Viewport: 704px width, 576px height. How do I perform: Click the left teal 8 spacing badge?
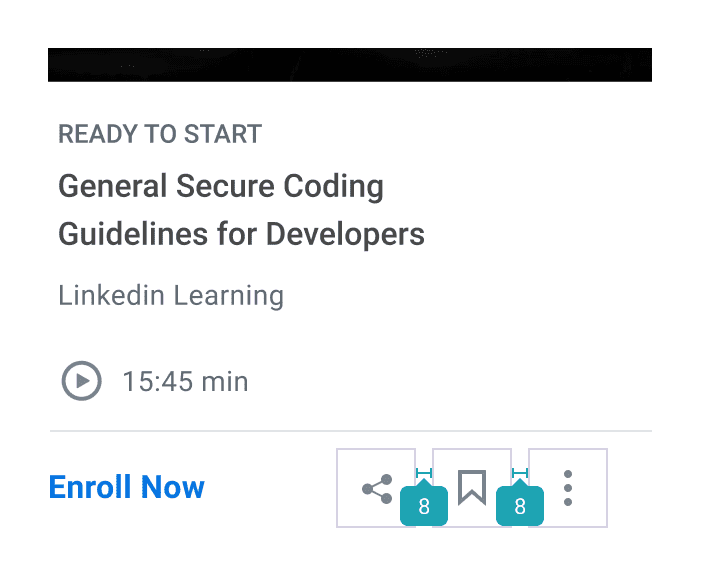tap(424, 506)
